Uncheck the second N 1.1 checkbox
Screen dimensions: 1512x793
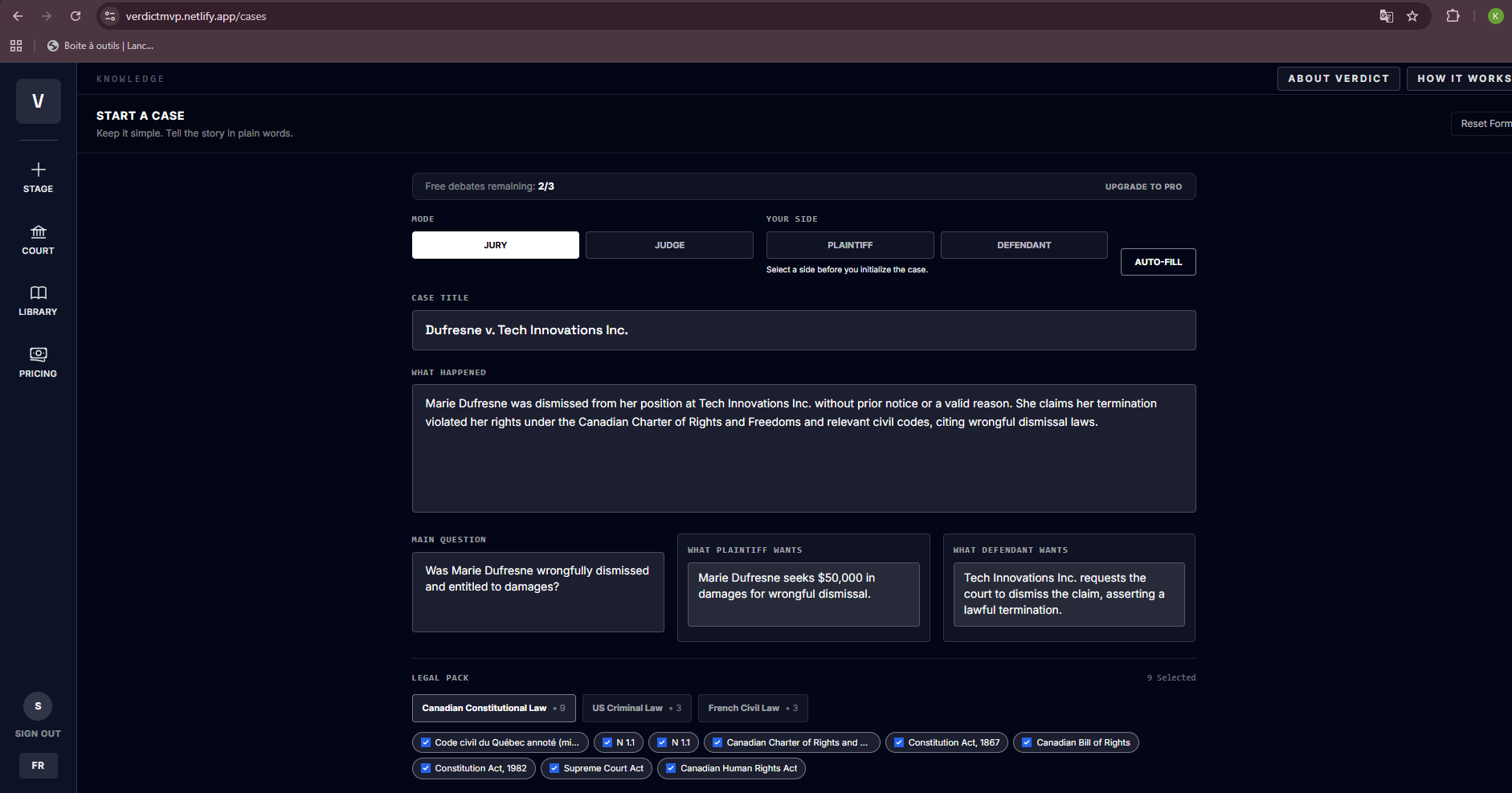tap(662, 742)
